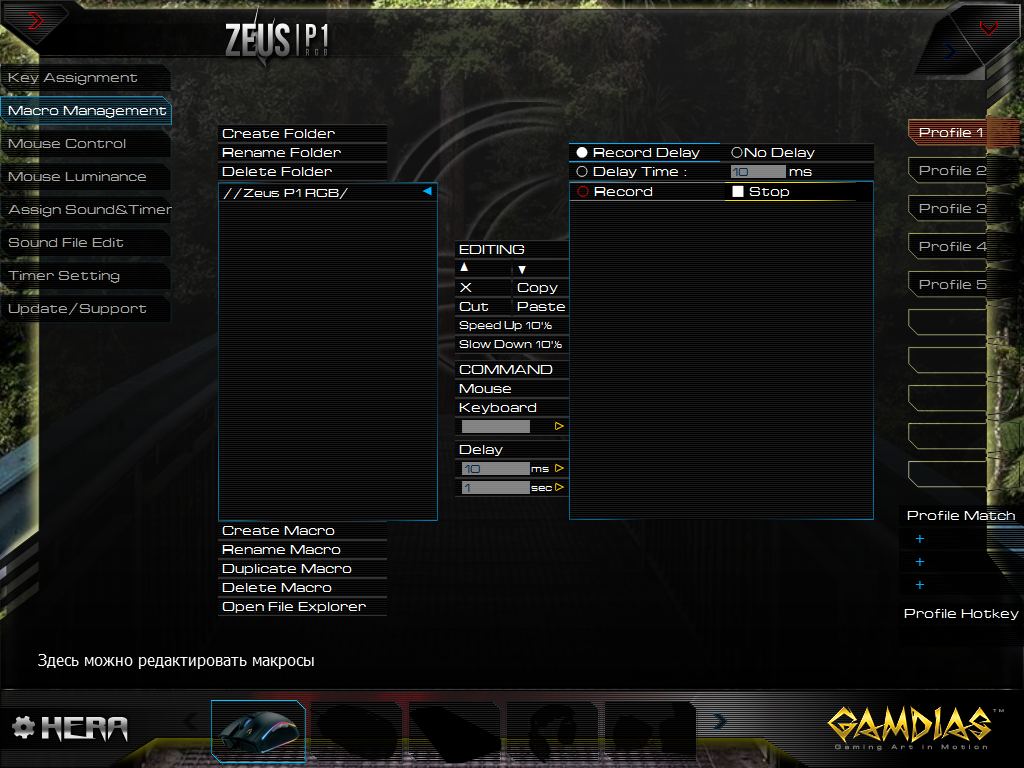
Task: Click the Profile Hotkey label
Action: pos(961,614)
